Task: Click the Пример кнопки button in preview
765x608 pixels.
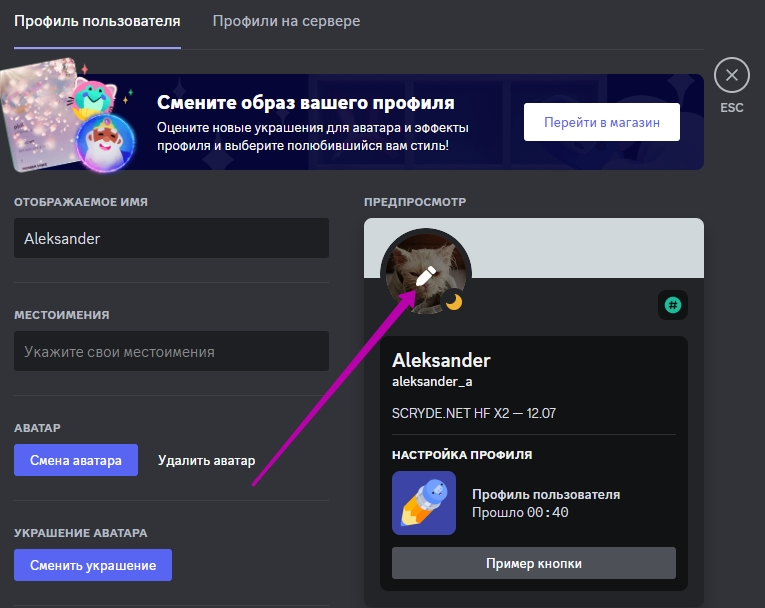Action: [533, 563]
